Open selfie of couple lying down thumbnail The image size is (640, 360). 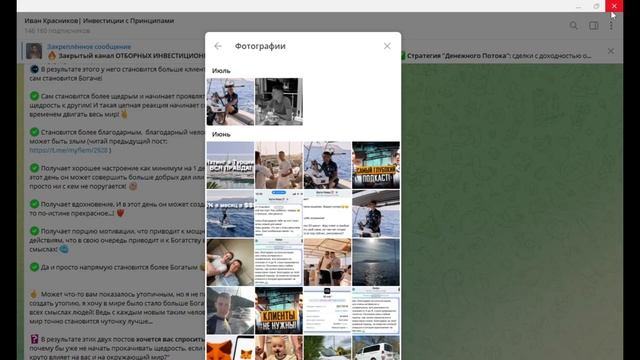[x=230, y=262]
